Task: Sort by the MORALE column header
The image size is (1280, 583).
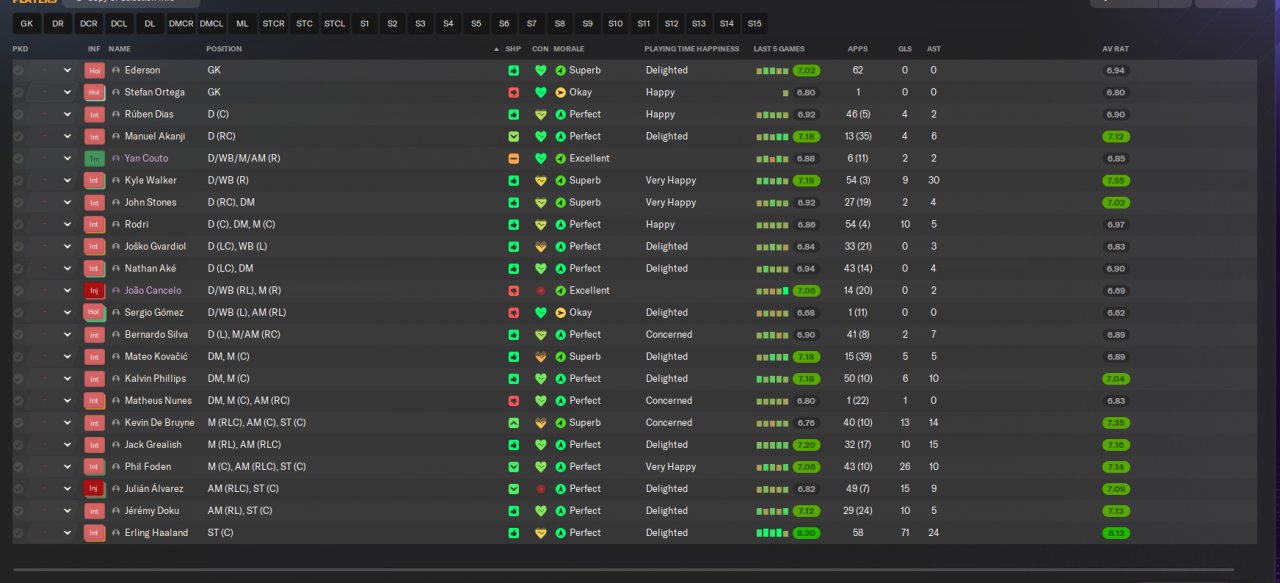Action: 569,49
